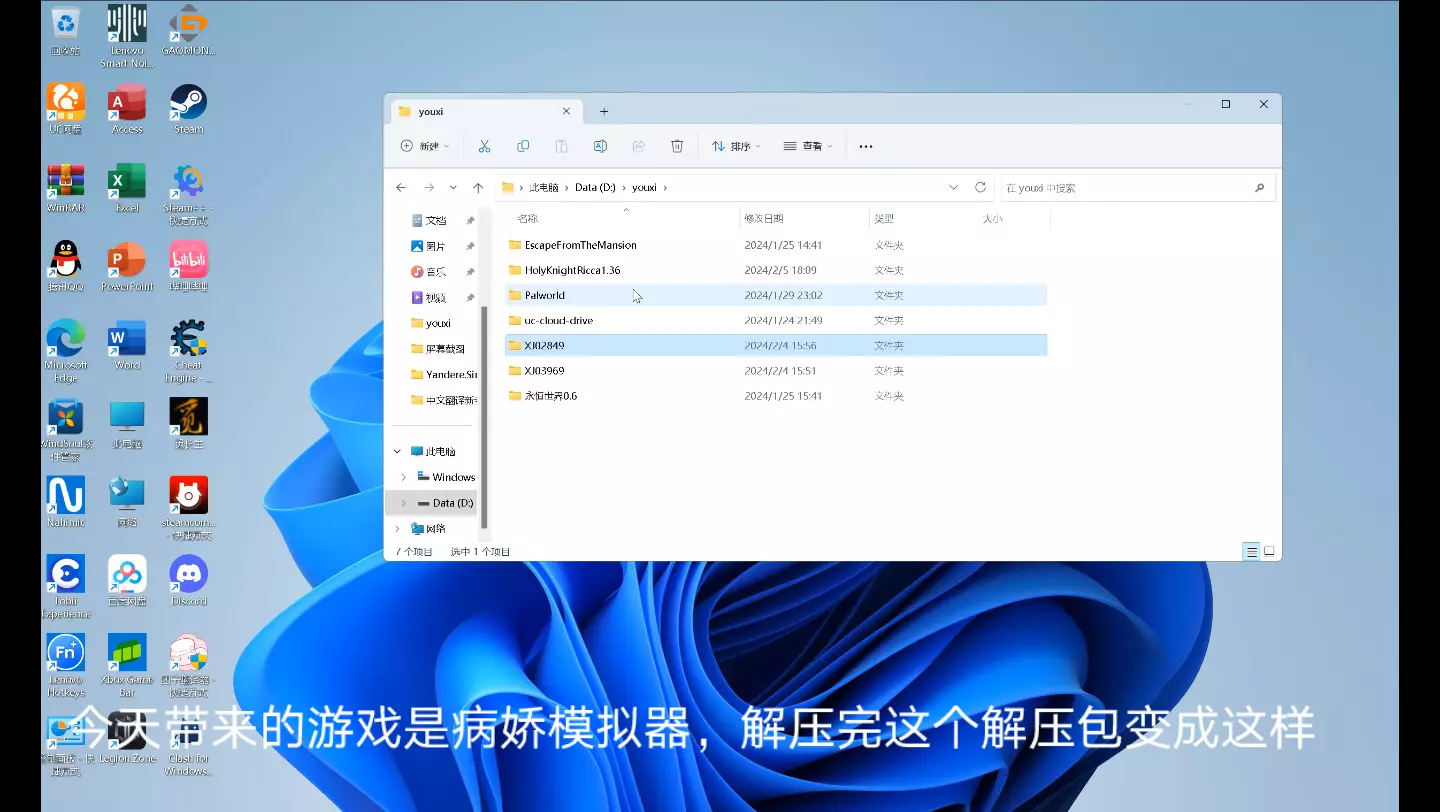Select the XJ03969 folder
1440x812 pixels.
[776, 370]
